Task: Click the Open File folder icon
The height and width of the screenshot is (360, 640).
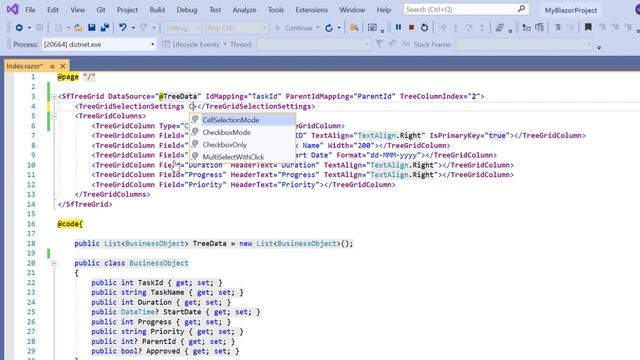Action: (x=78, y=28)
